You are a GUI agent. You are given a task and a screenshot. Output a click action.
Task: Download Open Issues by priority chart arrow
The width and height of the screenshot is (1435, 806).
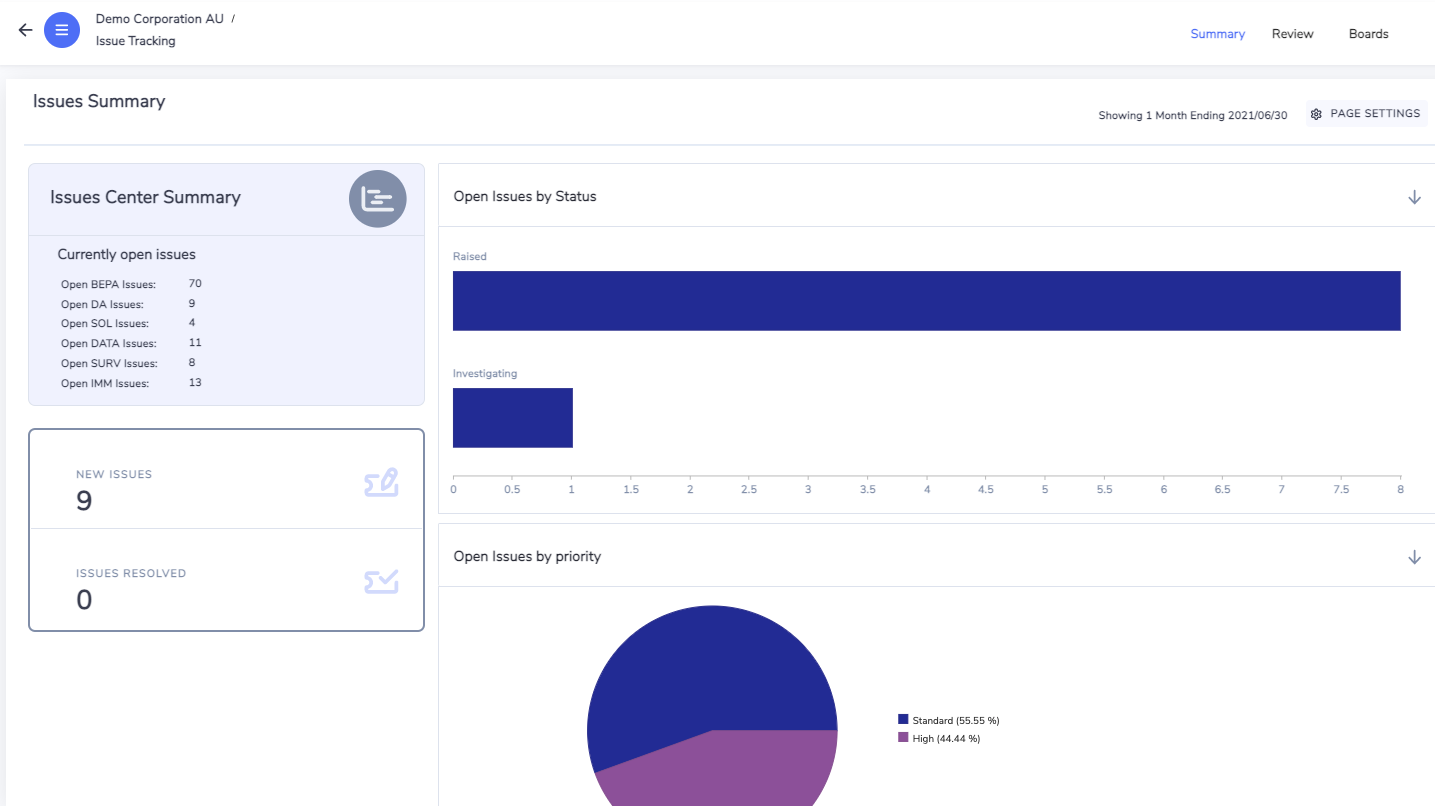pyautogui.click(x=1414, y=557)
